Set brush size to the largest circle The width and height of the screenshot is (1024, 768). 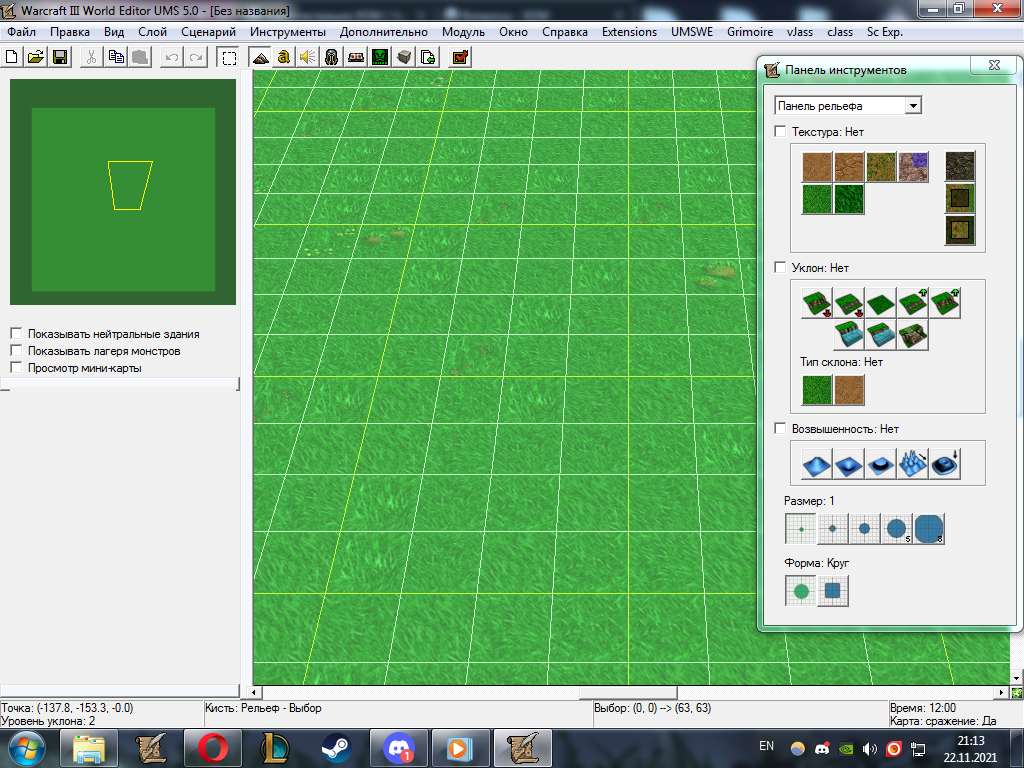tap(929, 529)
